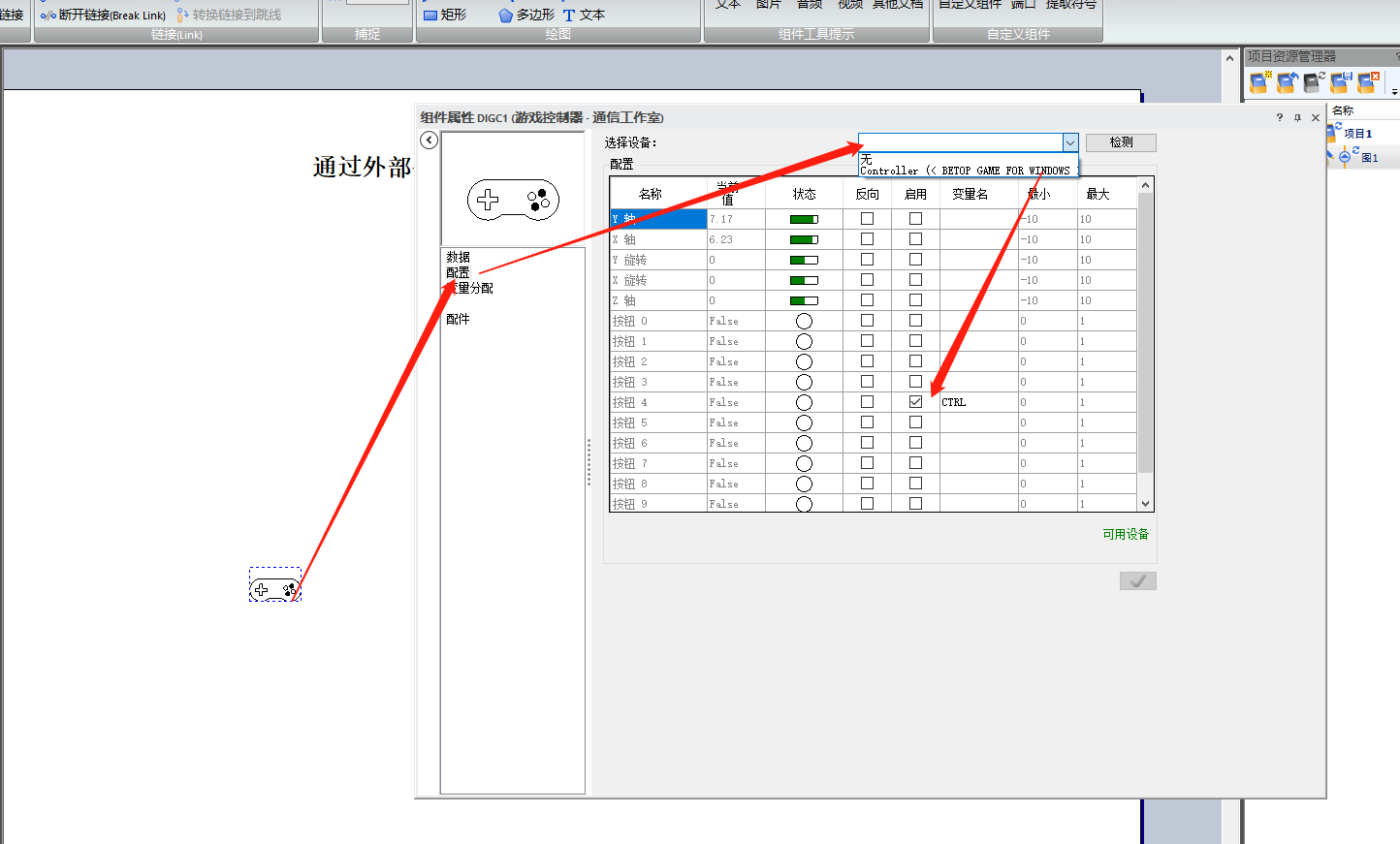
Task: Tick the 反向 checkbox for X 轴
Action: tap(867, 239)
